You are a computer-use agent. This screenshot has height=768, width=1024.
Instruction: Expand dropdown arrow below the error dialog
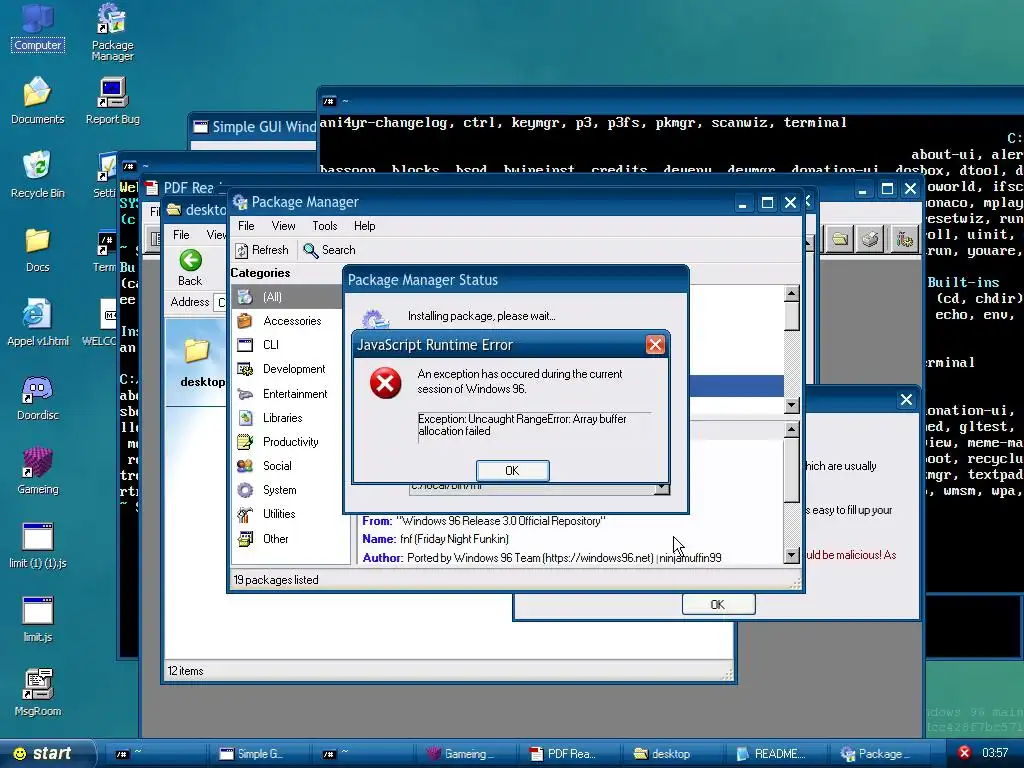coord(662,488)
